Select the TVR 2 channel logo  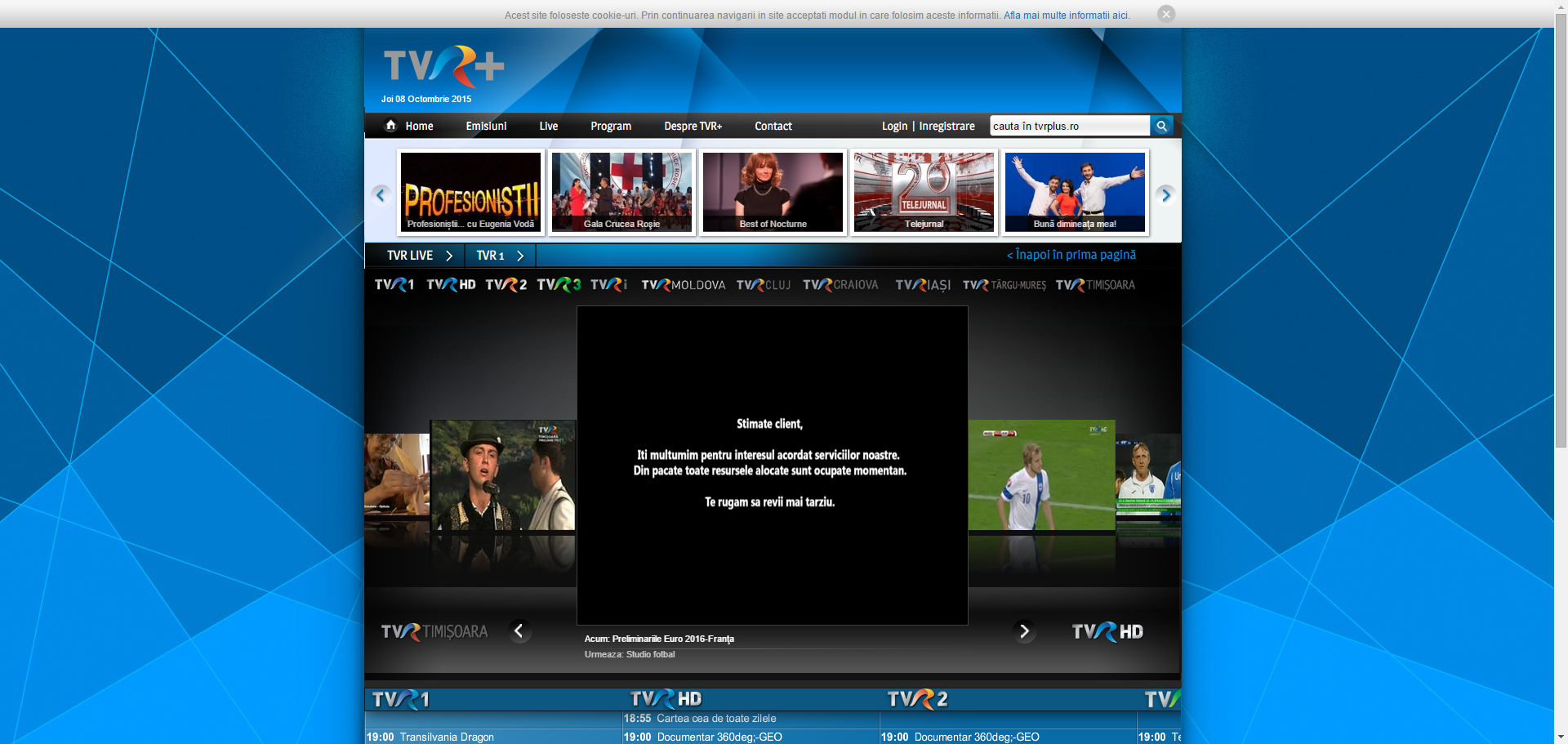point(506,285)
